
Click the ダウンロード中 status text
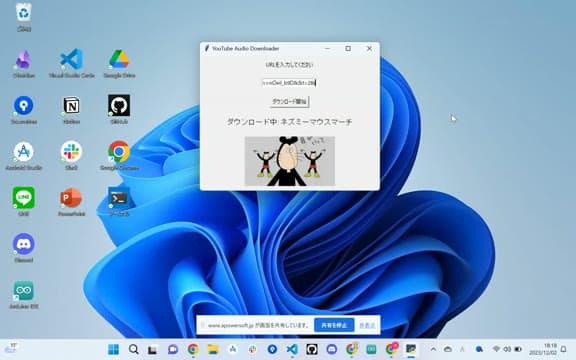[x=289, y=122]
